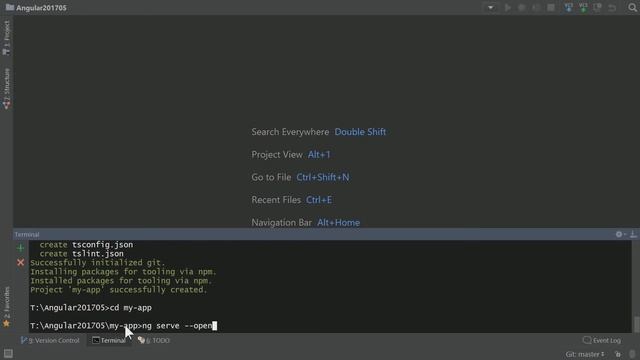Click the Debug bug icon in toolbar
This screenshot has height=360, width=640.
[x=522, y=7]
